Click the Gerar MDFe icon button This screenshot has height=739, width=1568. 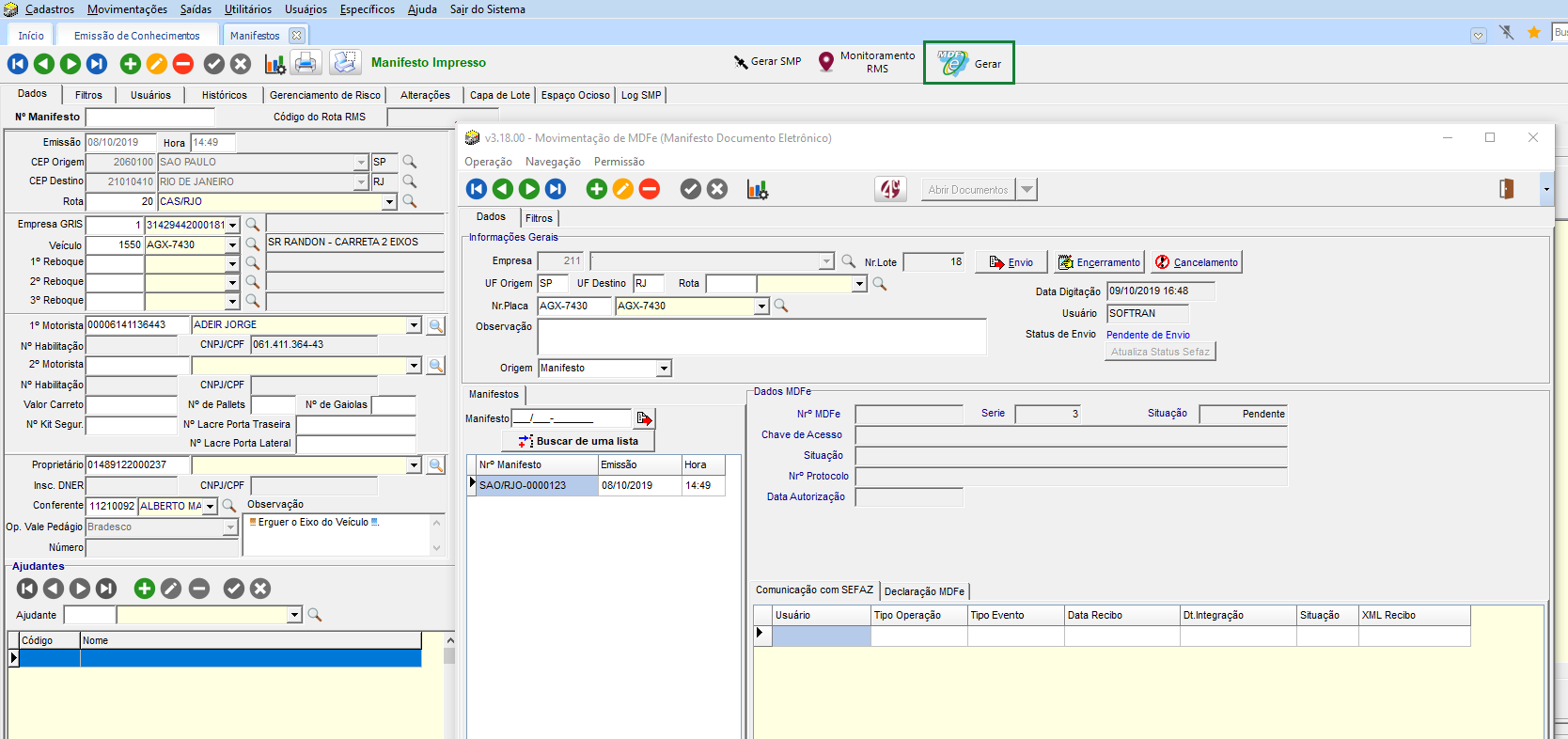pos(952,63)
